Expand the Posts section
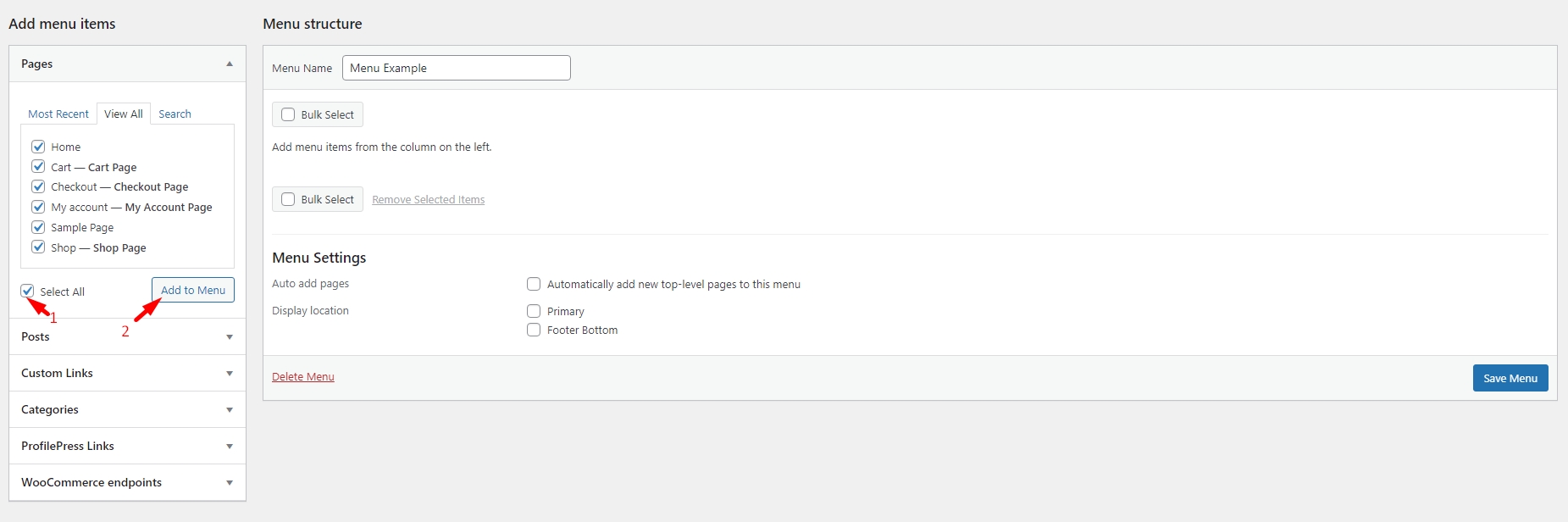 (230, 337)
